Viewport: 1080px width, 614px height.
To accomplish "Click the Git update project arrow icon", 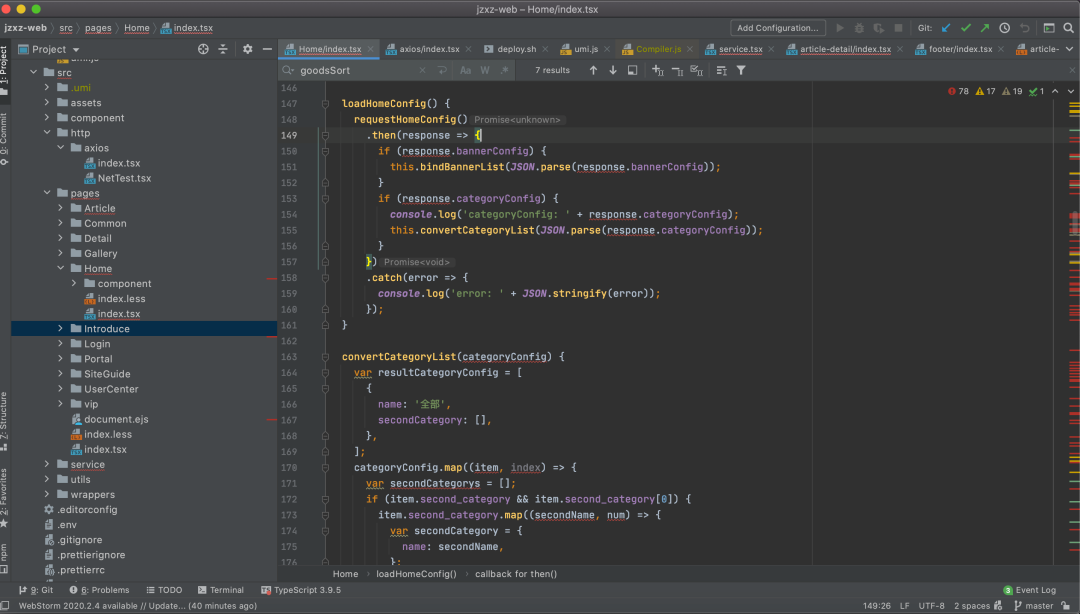I will coord(945,28).
